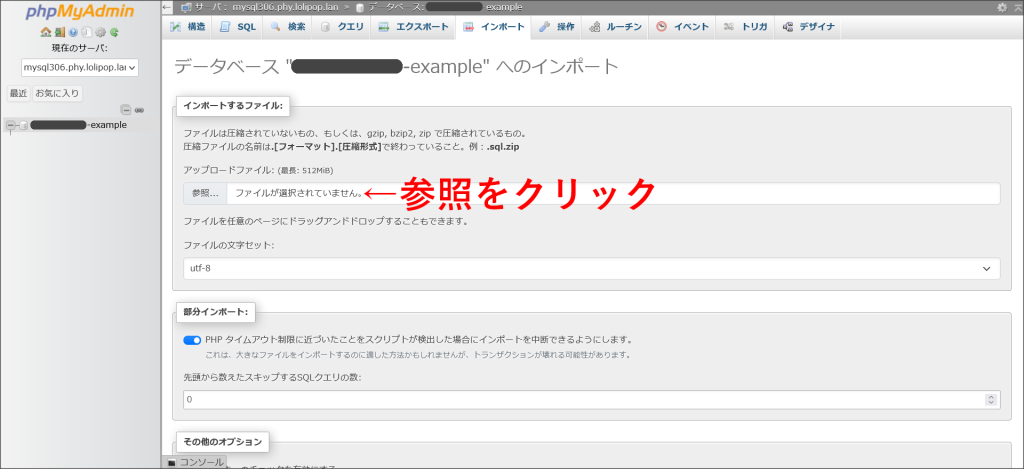Click the 'インポートするファイル:' section heading

click(232, 106)
